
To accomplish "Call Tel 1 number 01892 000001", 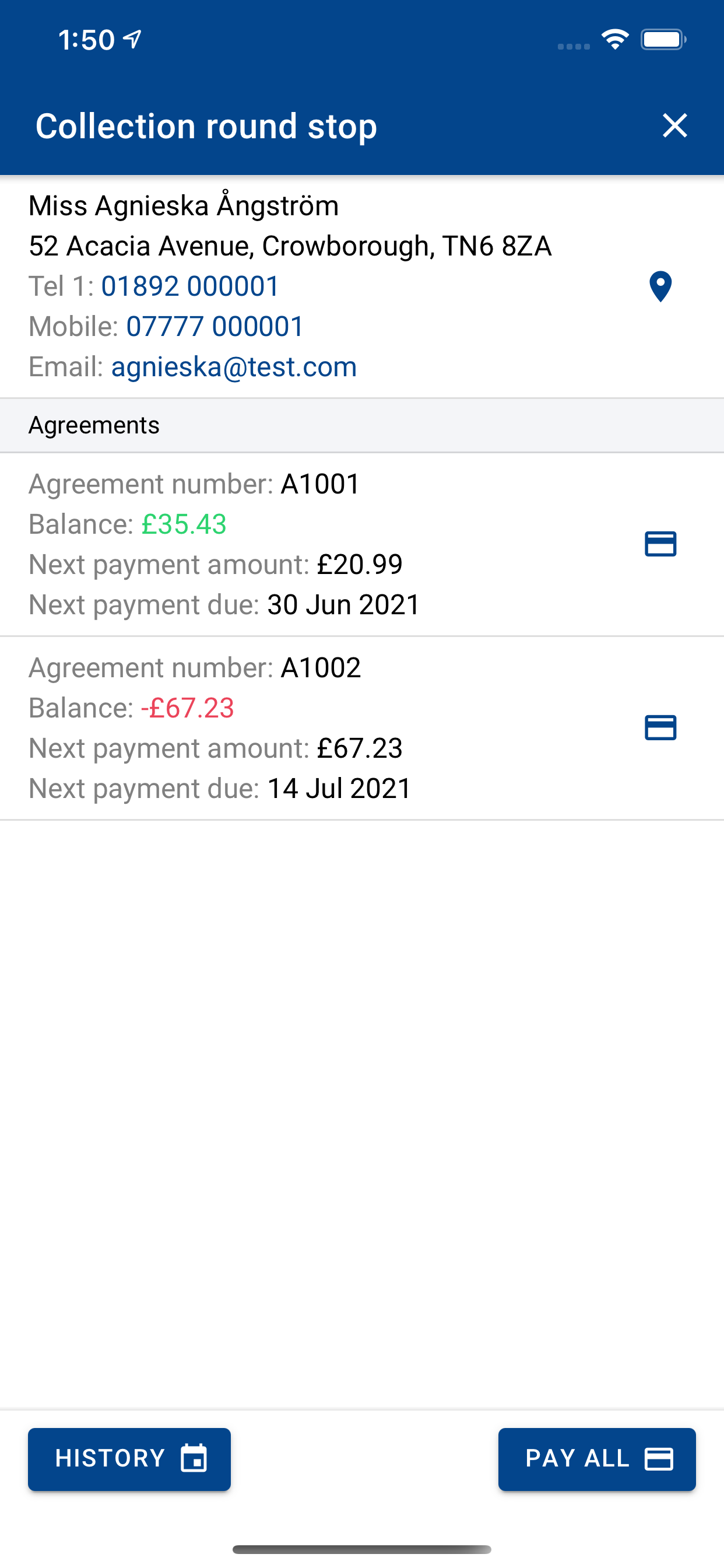I will 190,286.
